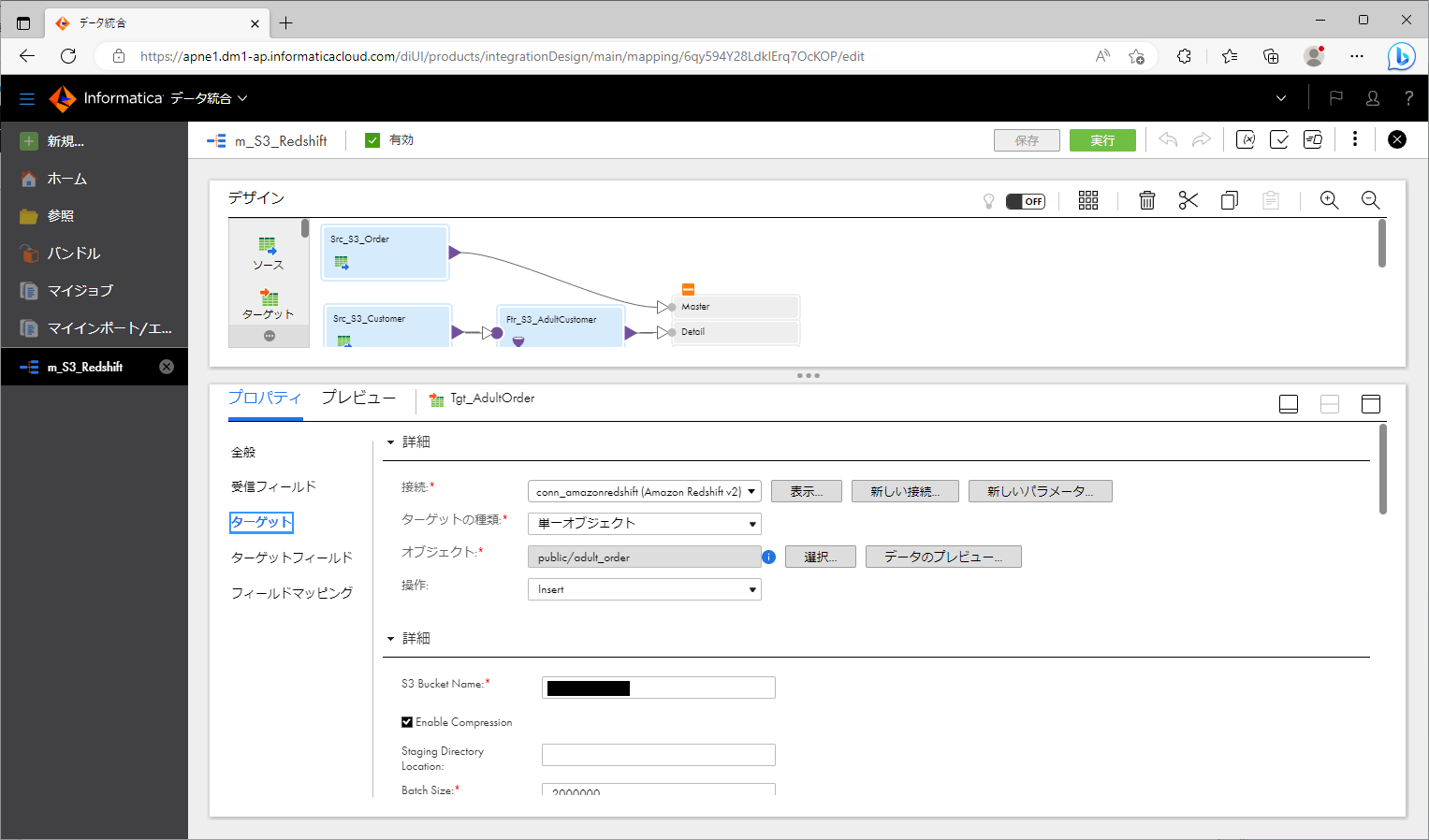Zoom out of the mapping canvas
This screenshot has width=1429, height=840.
point(1370,199)
